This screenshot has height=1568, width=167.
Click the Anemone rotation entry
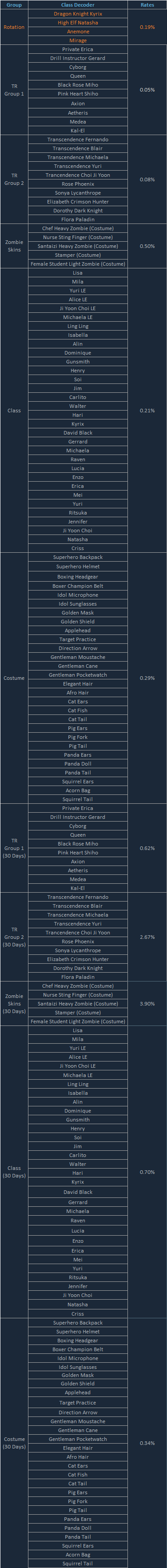pos(77,32)
